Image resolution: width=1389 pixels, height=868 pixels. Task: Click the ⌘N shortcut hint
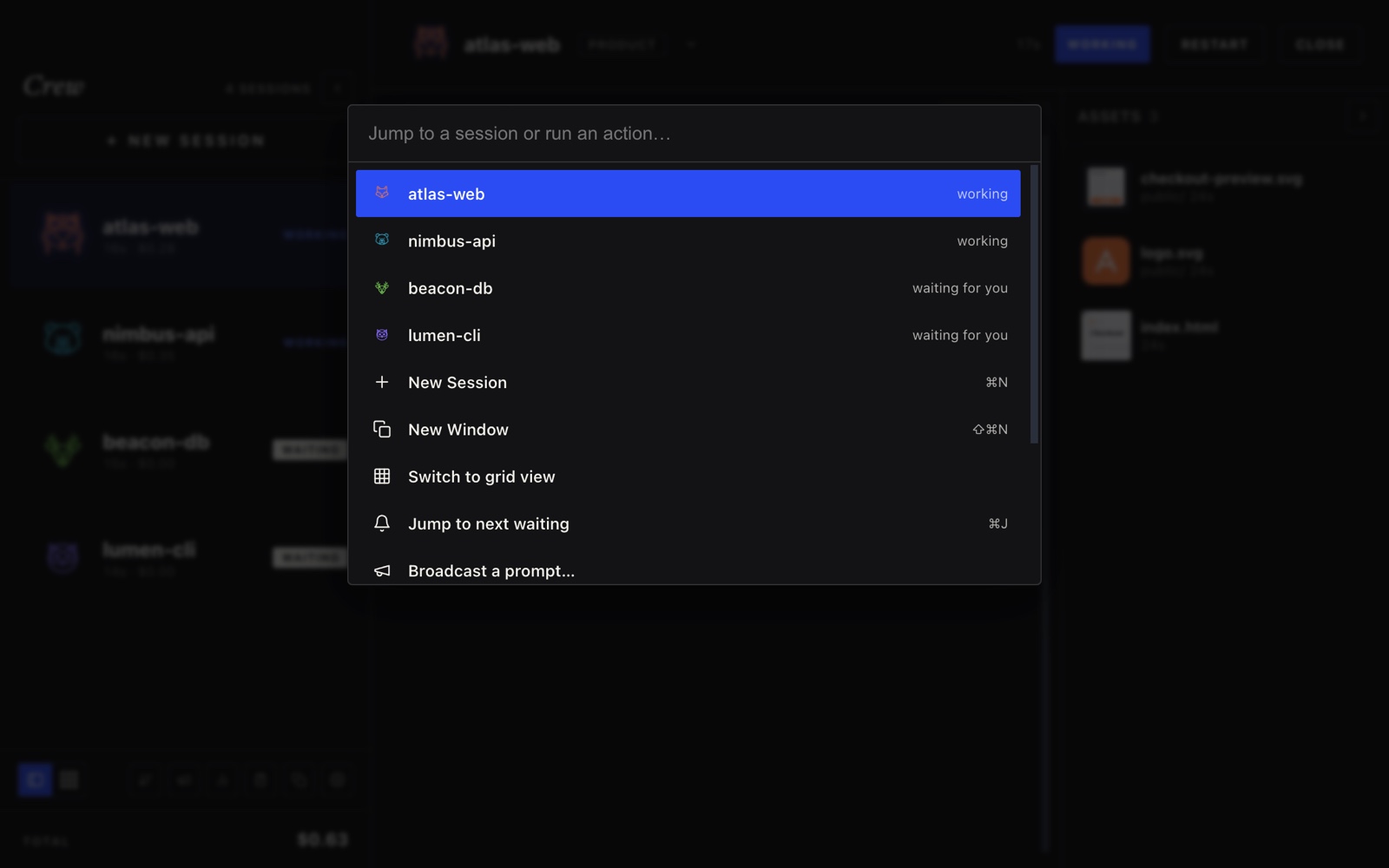click(x=997, y=382)
